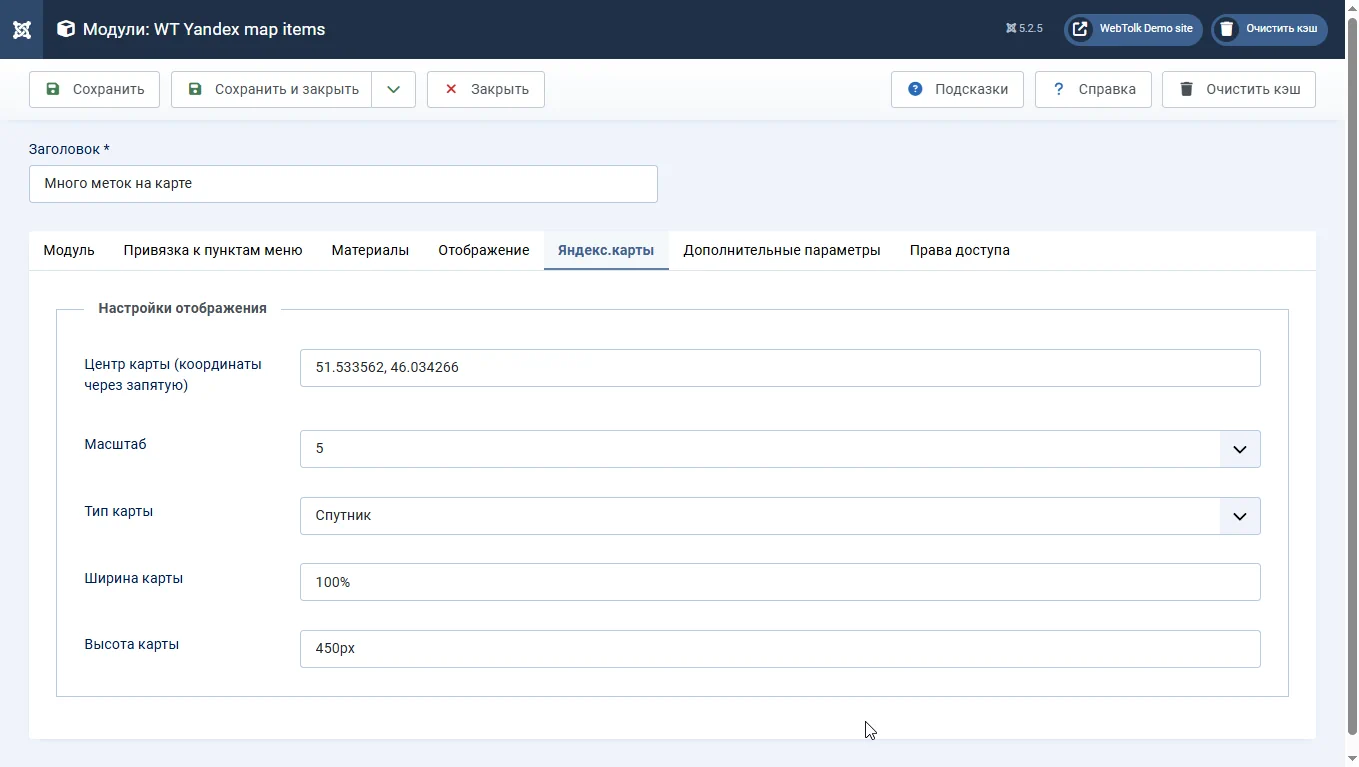1359x767 pixels.
Task: Switch to the Модуль tab
Action: pos(69,250)
